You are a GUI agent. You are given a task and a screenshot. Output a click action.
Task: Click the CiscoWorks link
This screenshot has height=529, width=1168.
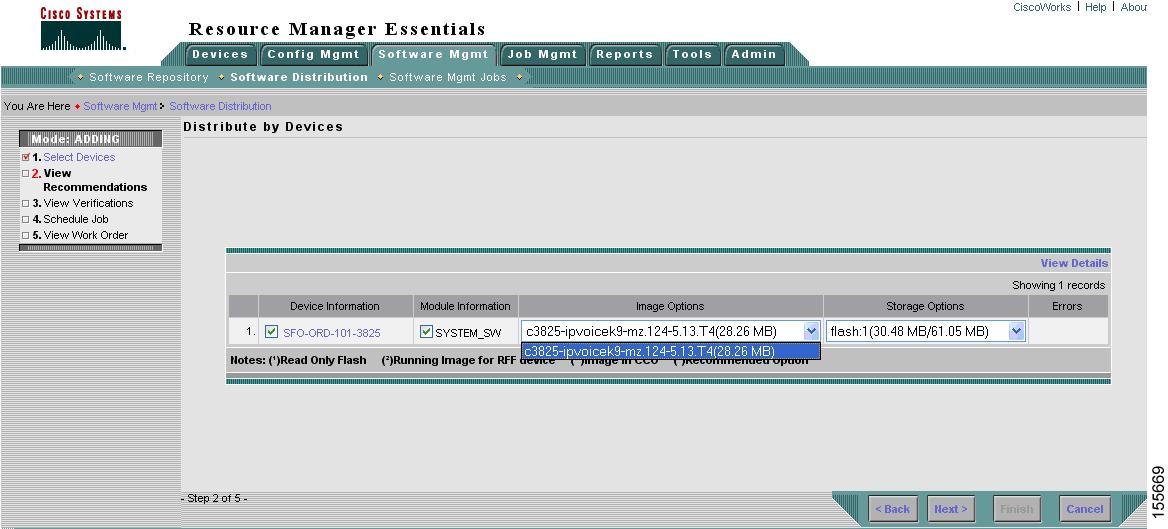[x=1042, y=7]
